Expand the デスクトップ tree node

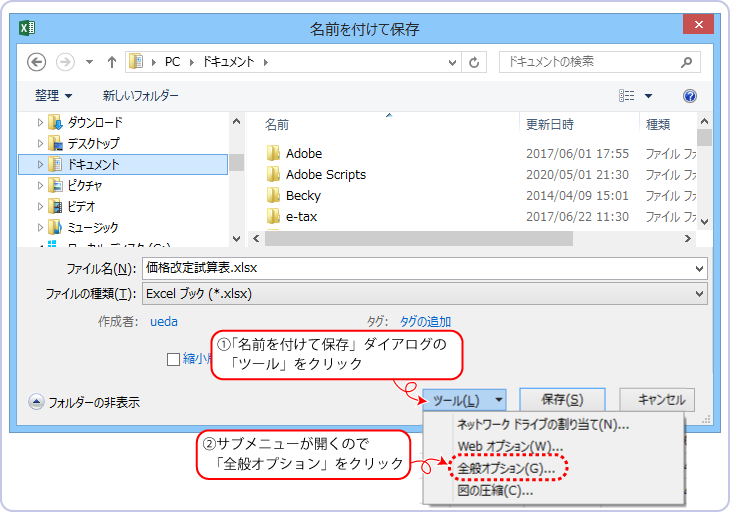click(x=40, y=143)
